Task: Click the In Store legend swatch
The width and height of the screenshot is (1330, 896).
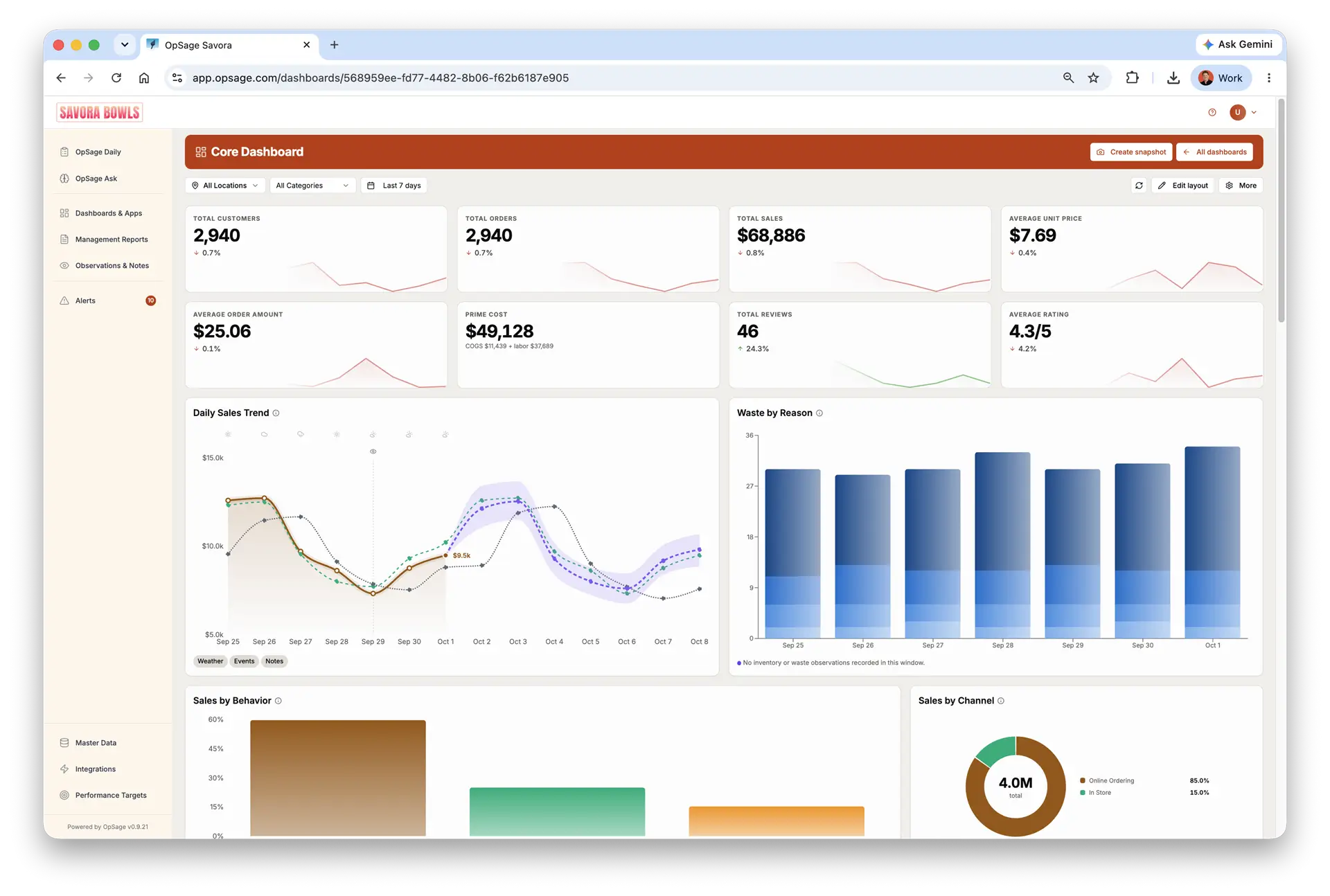Action: (x=1083, y=792)
